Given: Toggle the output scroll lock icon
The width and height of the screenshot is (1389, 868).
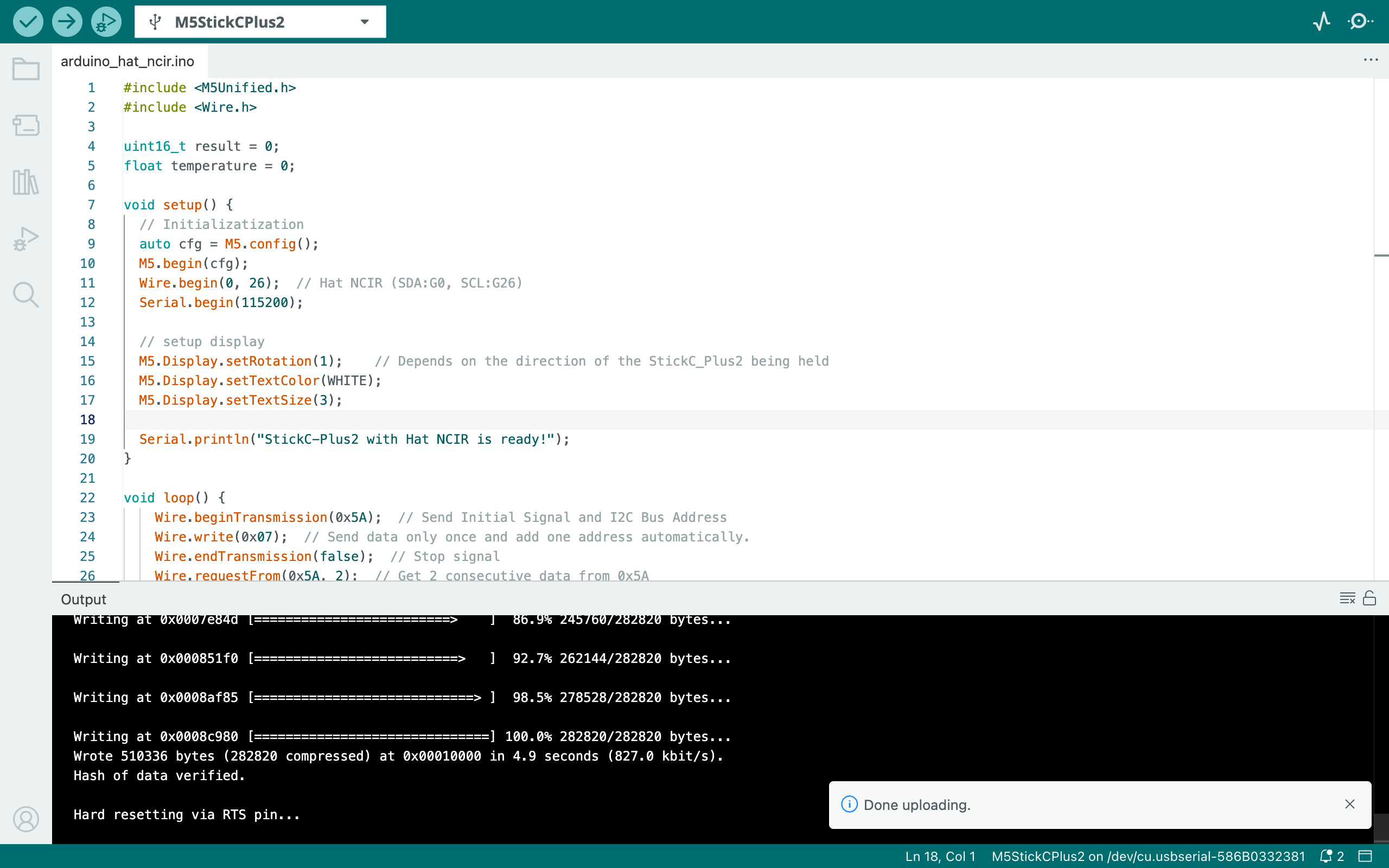Looking at the screenshot, I should point(1369,598).
